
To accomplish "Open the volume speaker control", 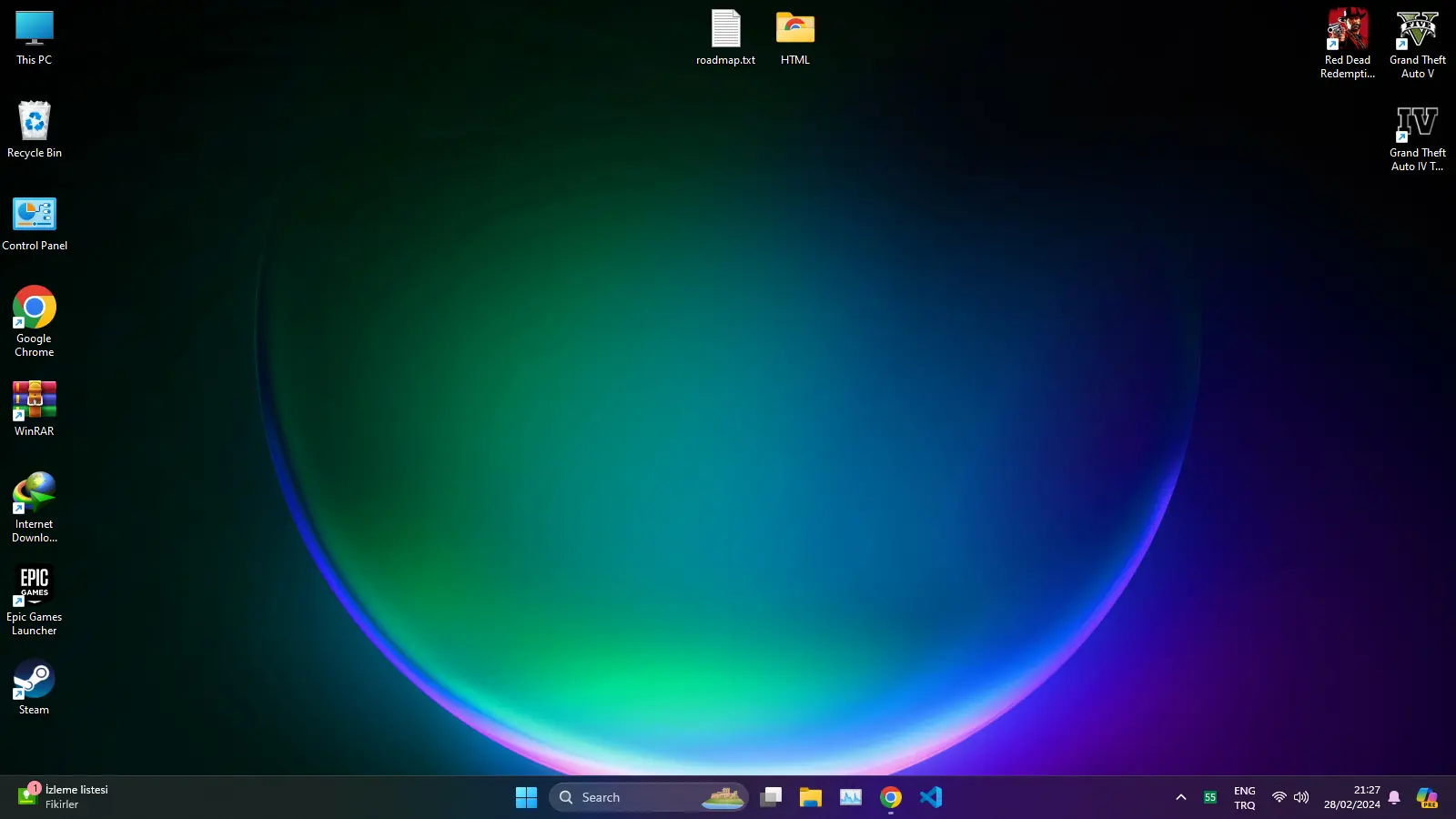I will click(x=1301, y=798).
